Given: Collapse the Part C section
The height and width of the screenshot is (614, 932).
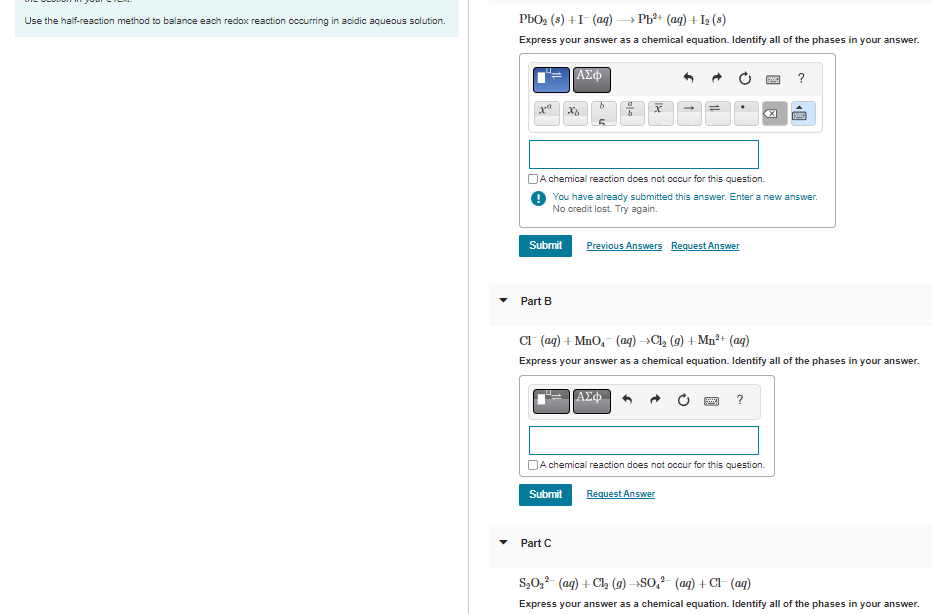Looking at the screenshot, I should pos(503,543).
